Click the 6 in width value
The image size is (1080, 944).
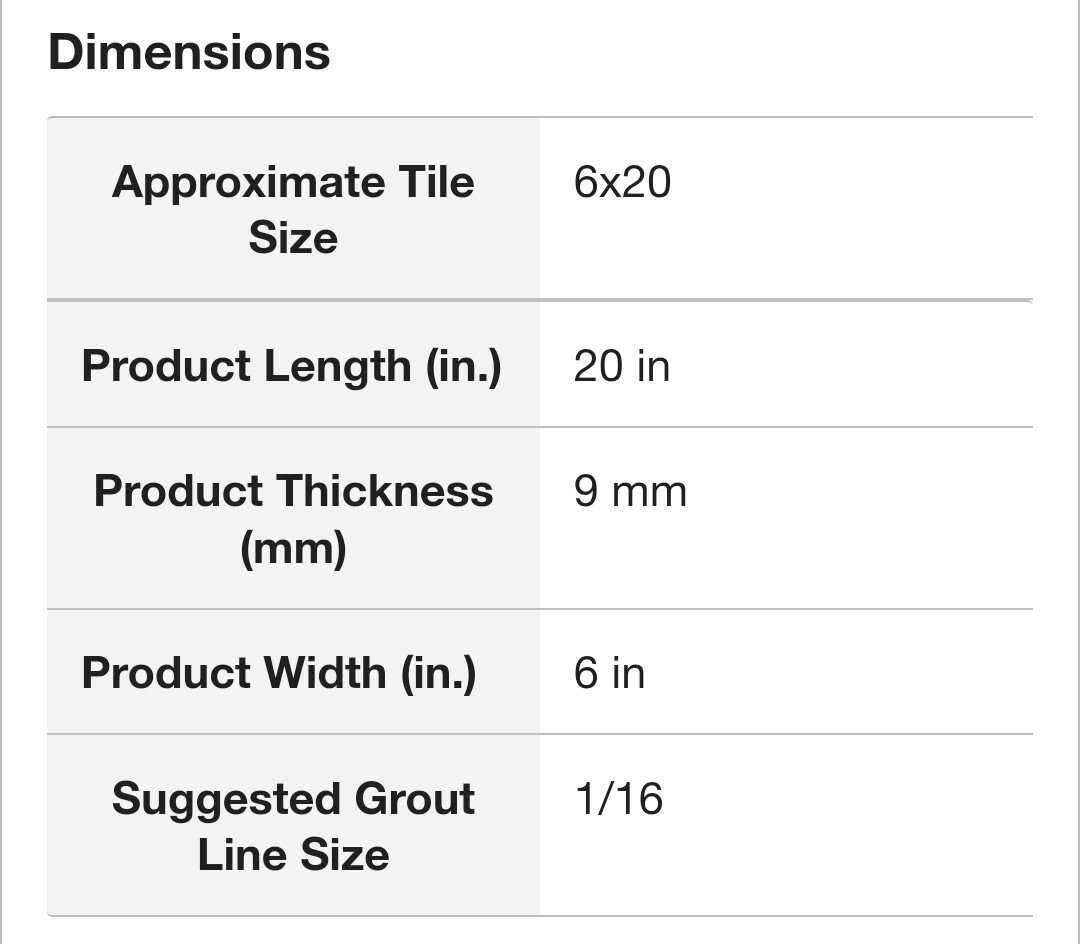tap(609, 672)
